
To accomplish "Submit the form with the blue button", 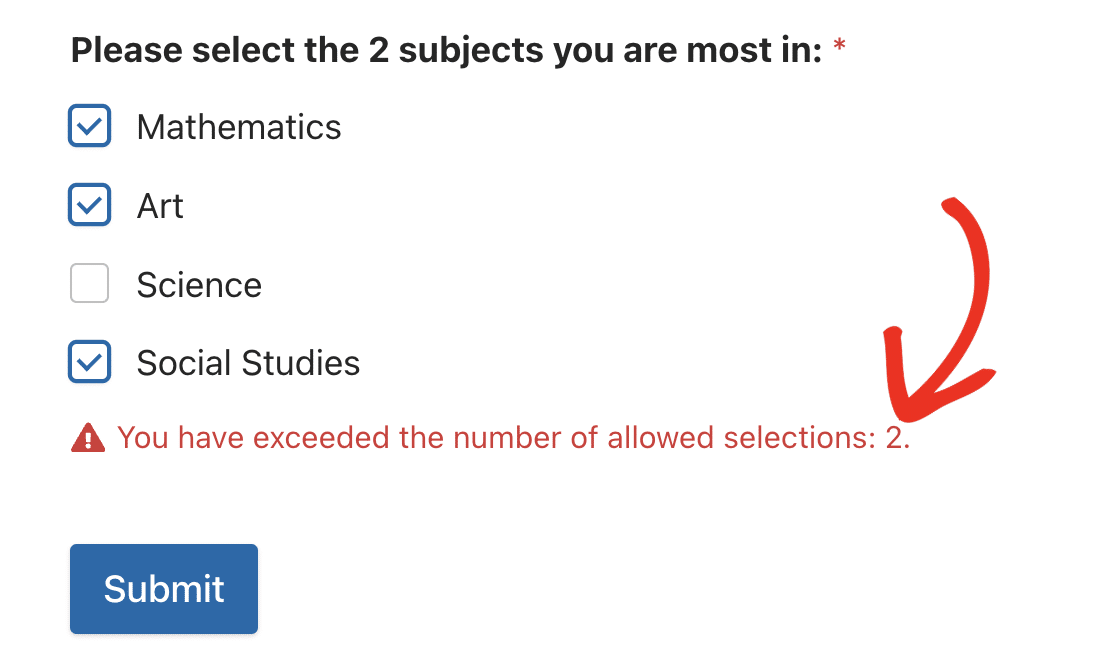I will pyautogui.click(x=164, y=589).
